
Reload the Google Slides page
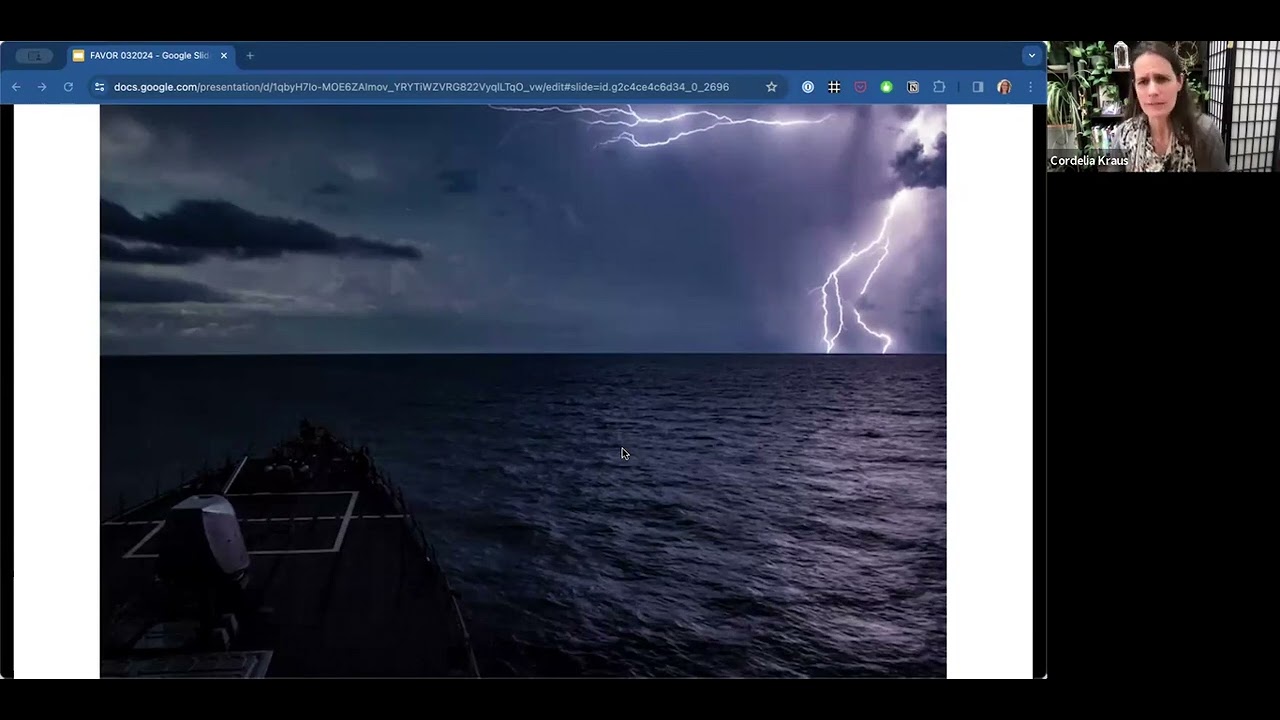click(68, 87)
